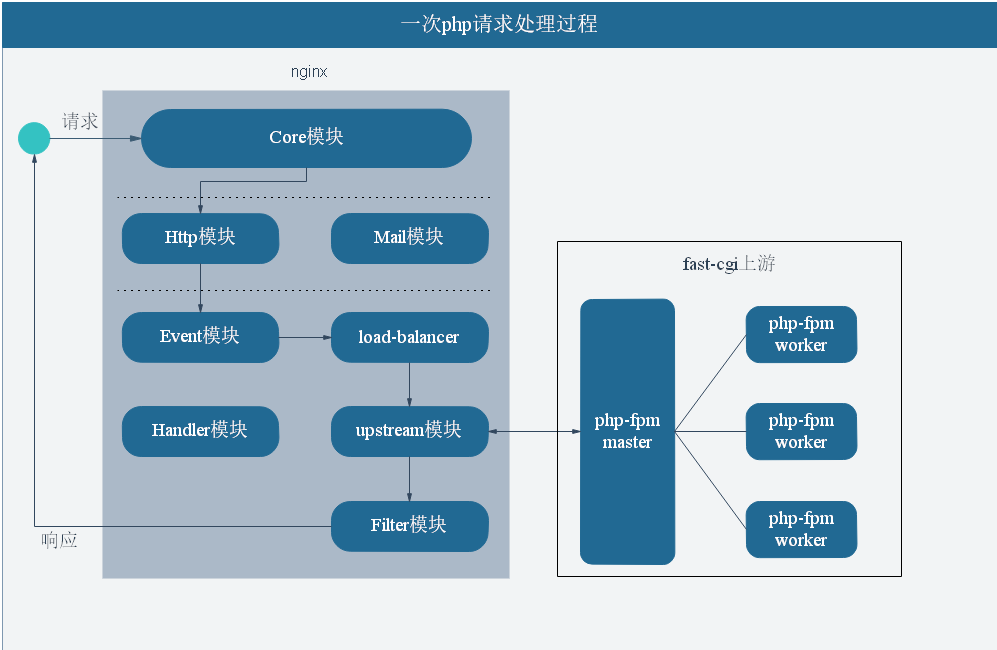This screenshot has height=650, width=997.
Task: Click the load-balancer node
Action: pos(409,337)
